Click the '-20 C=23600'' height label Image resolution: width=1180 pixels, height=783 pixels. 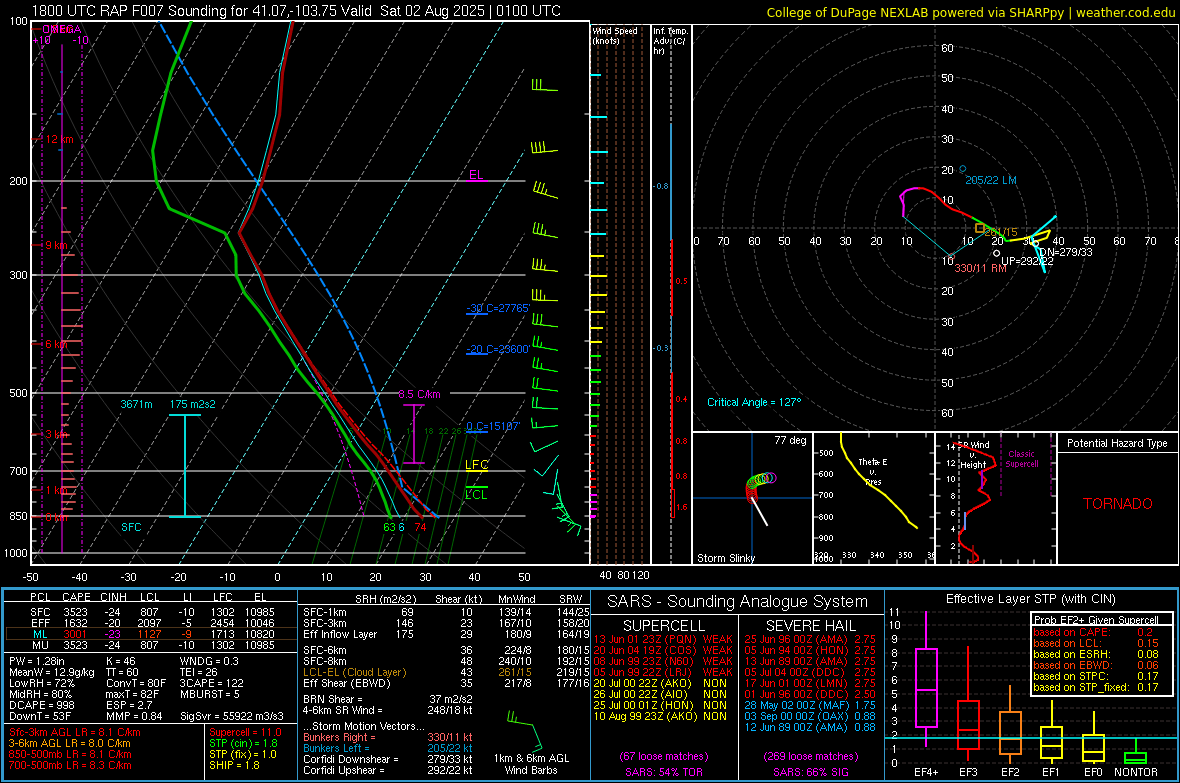(498, 349)
